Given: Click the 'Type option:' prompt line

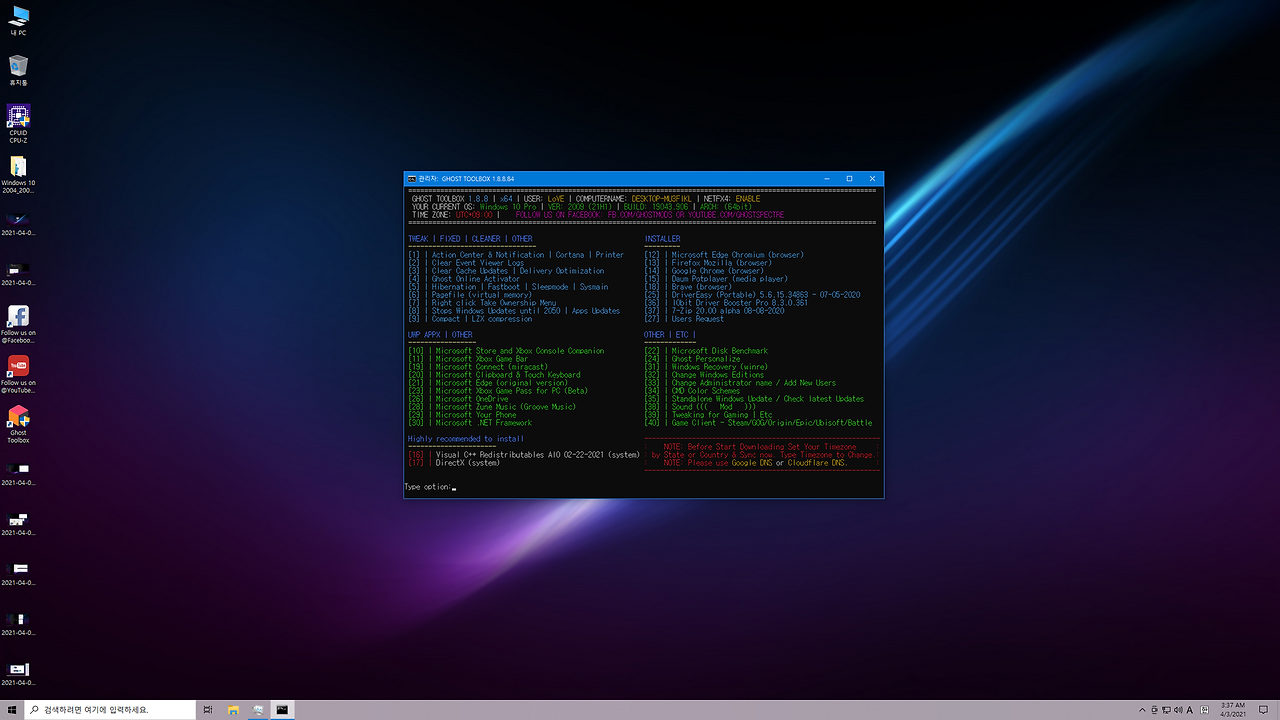Looking at the screenshot, I should pyautogui.click(x=430, y=487).
